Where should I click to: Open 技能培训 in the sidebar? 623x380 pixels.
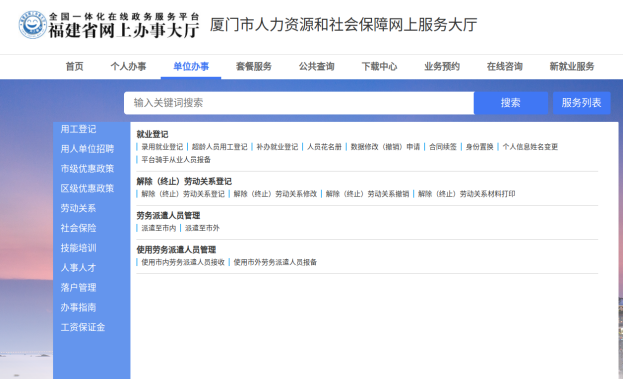[78, 248]
